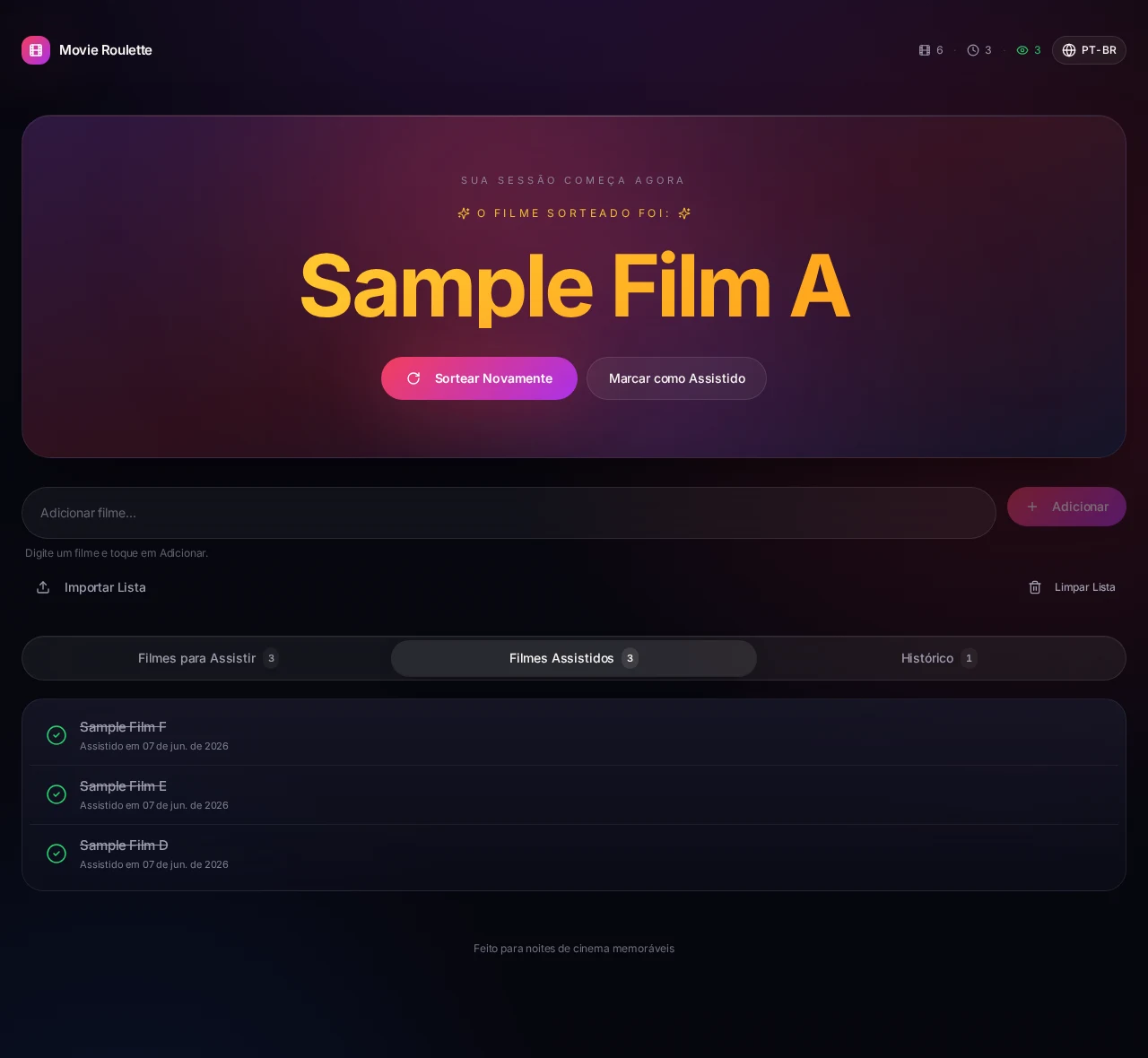Click the count badge on Filmes Assistidos

(x=630, y=658)
